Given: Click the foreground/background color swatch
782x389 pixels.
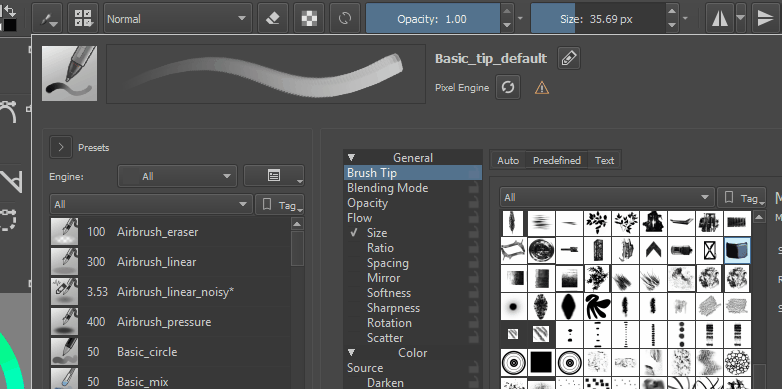Looking at the screenshot, I should click(9, 19).
